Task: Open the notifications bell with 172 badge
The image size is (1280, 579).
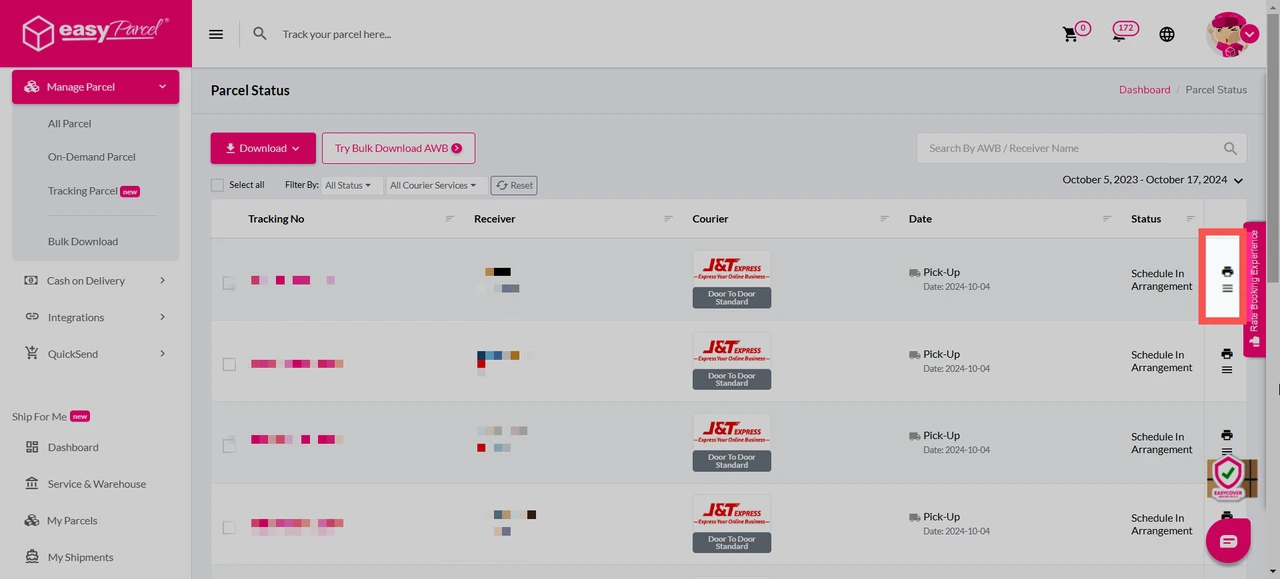Action: click(x=1120, y=33)
